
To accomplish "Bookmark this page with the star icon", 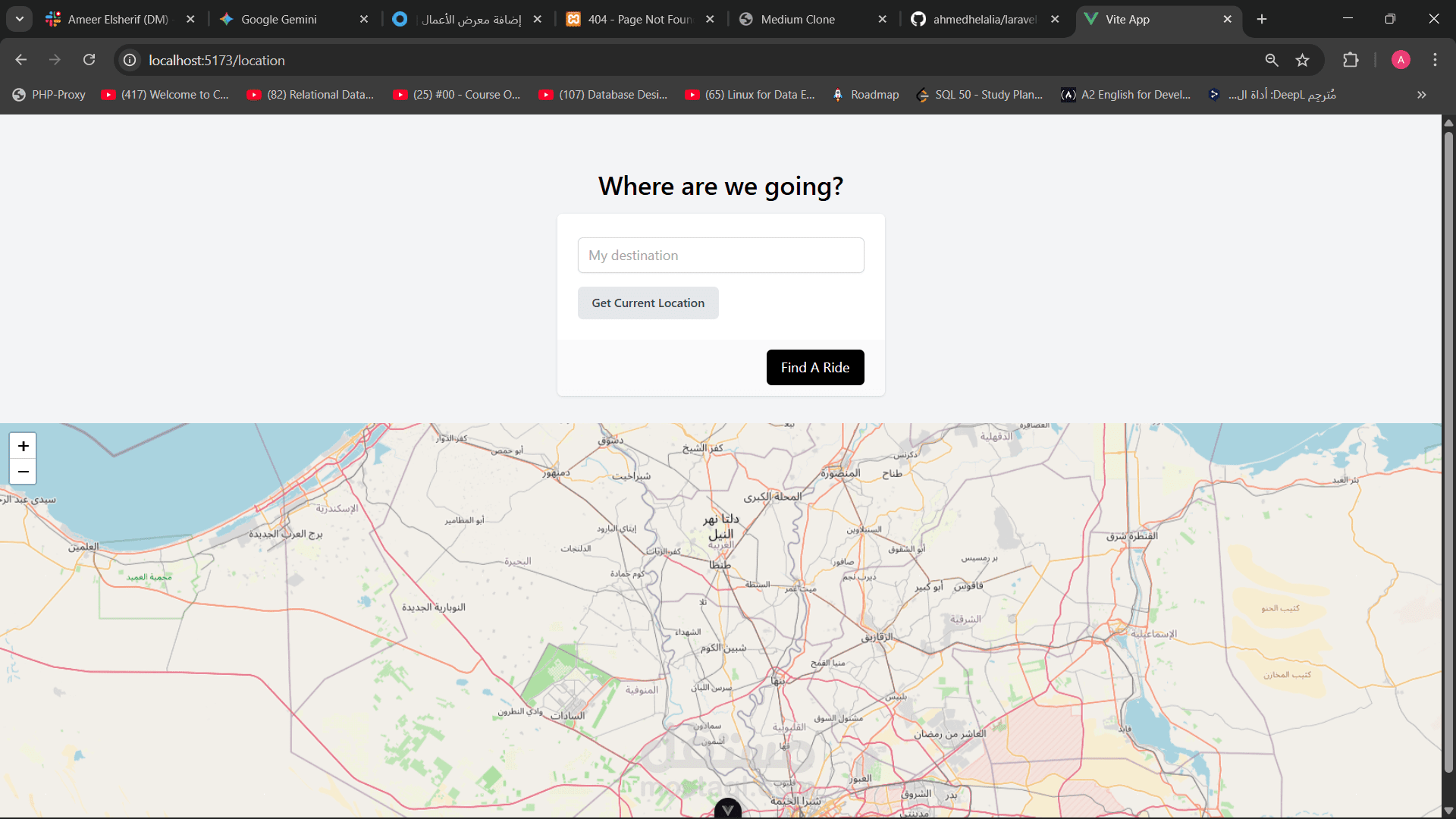I will pyautogui.click(x=1302, y=60).
